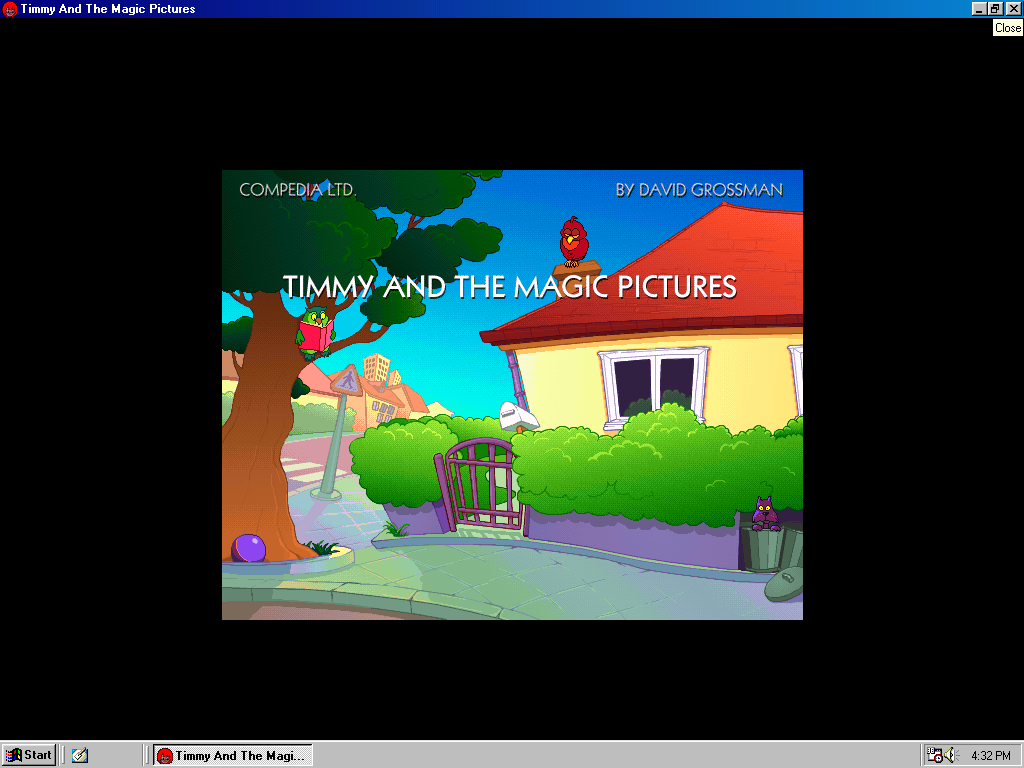The image size is (1024, 768).
Task: Restore down the game window
Action: point(995,8)
